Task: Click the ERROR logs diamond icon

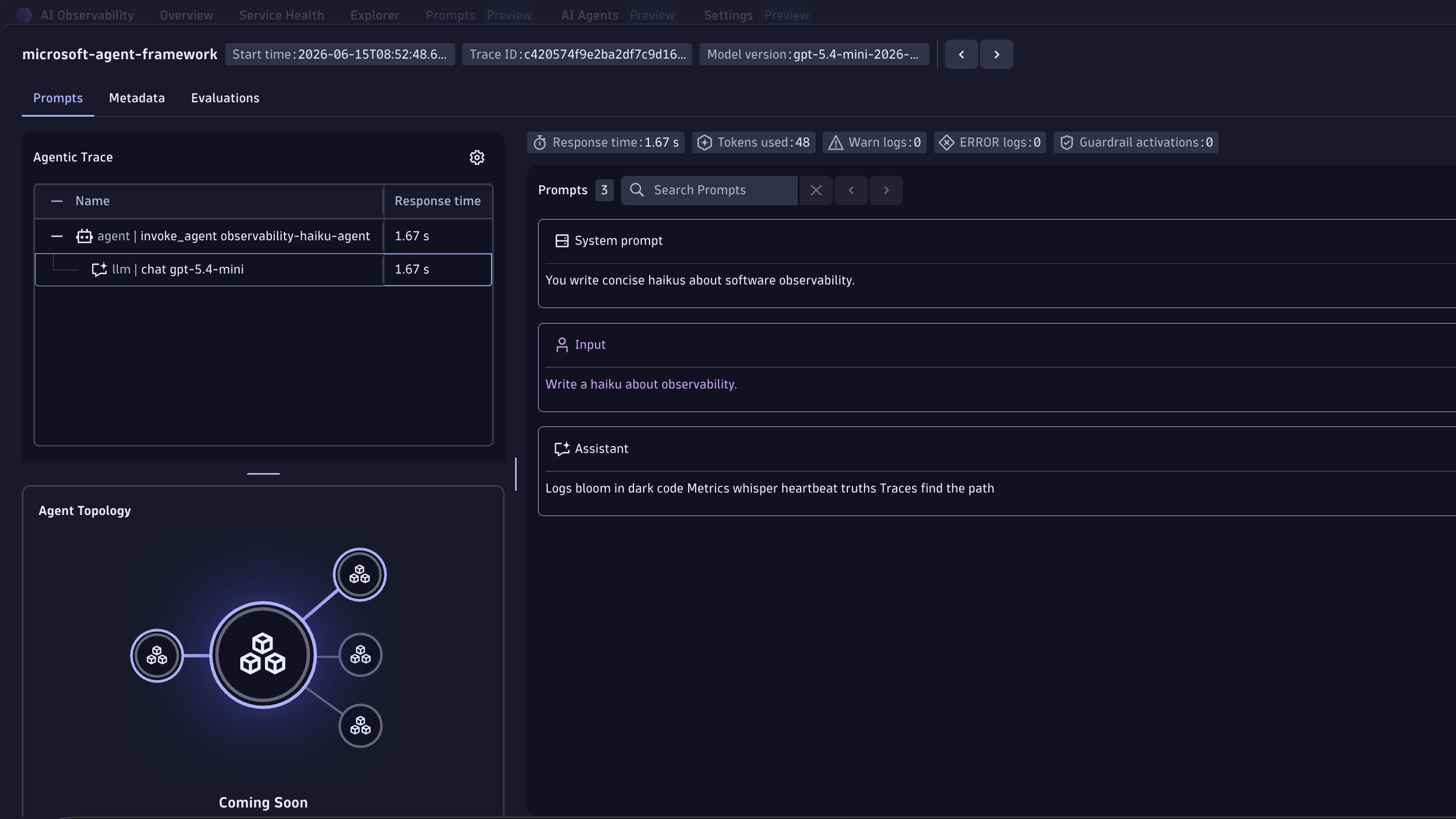Action: click(946, 143)
